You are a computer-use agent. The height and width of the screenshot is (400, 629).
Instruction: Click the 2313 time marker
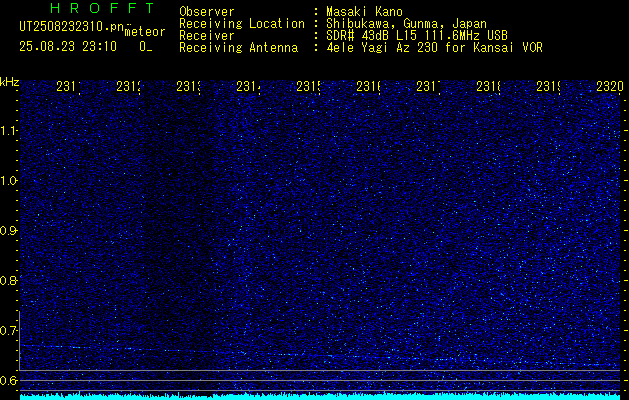click(x=188, y=86)
